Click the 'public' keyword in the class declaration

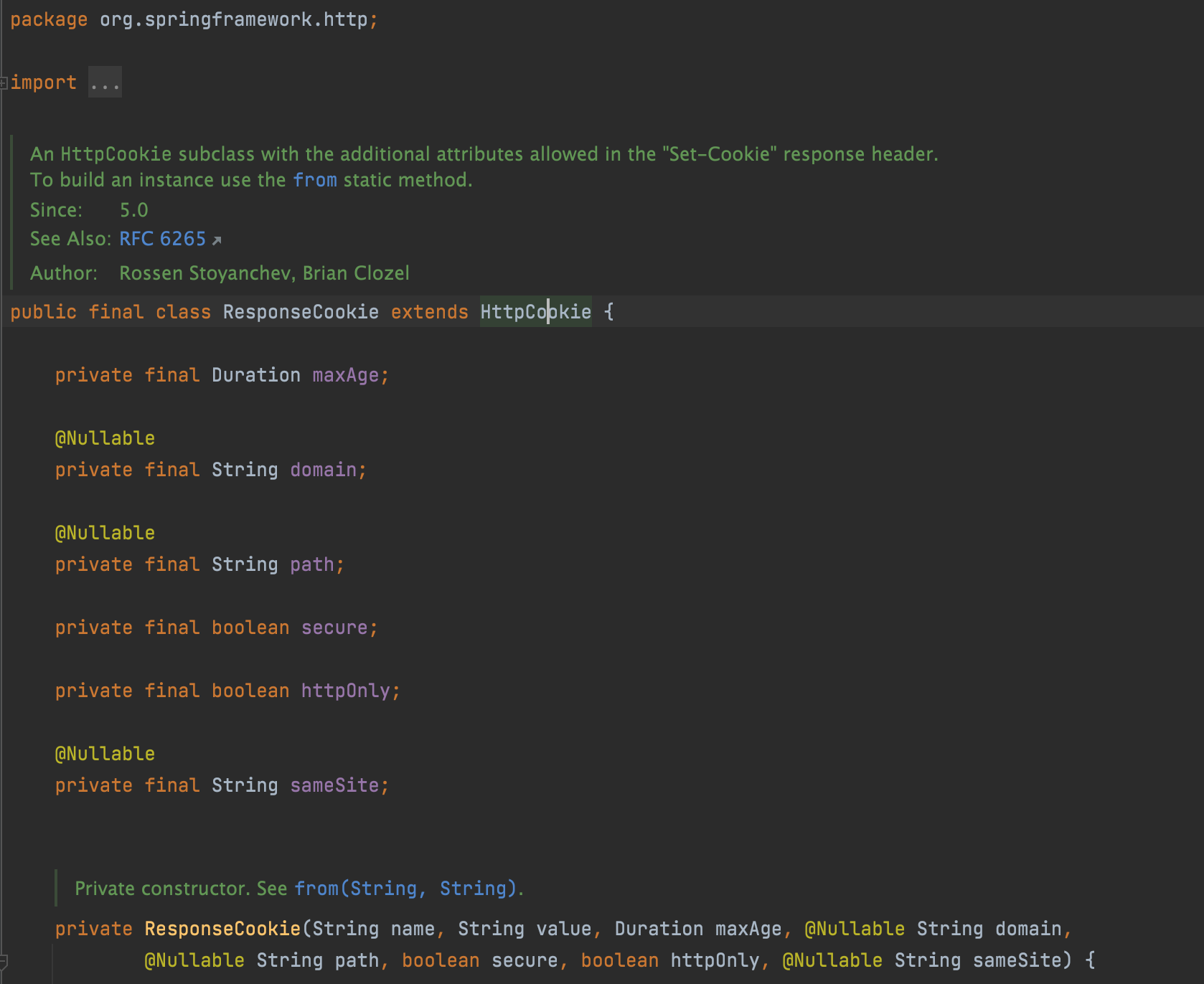pos(43,312)
